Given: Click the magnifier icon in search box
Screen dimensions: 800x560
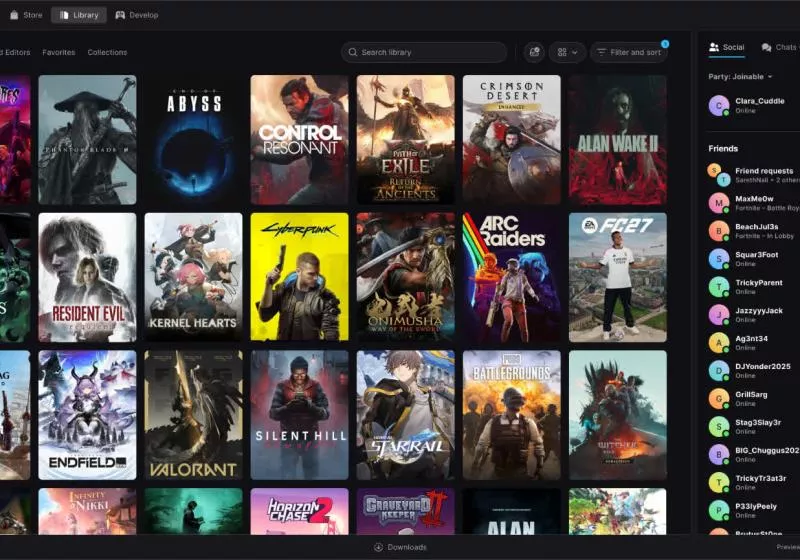Looking at the screenshot, I should (353, 52).
